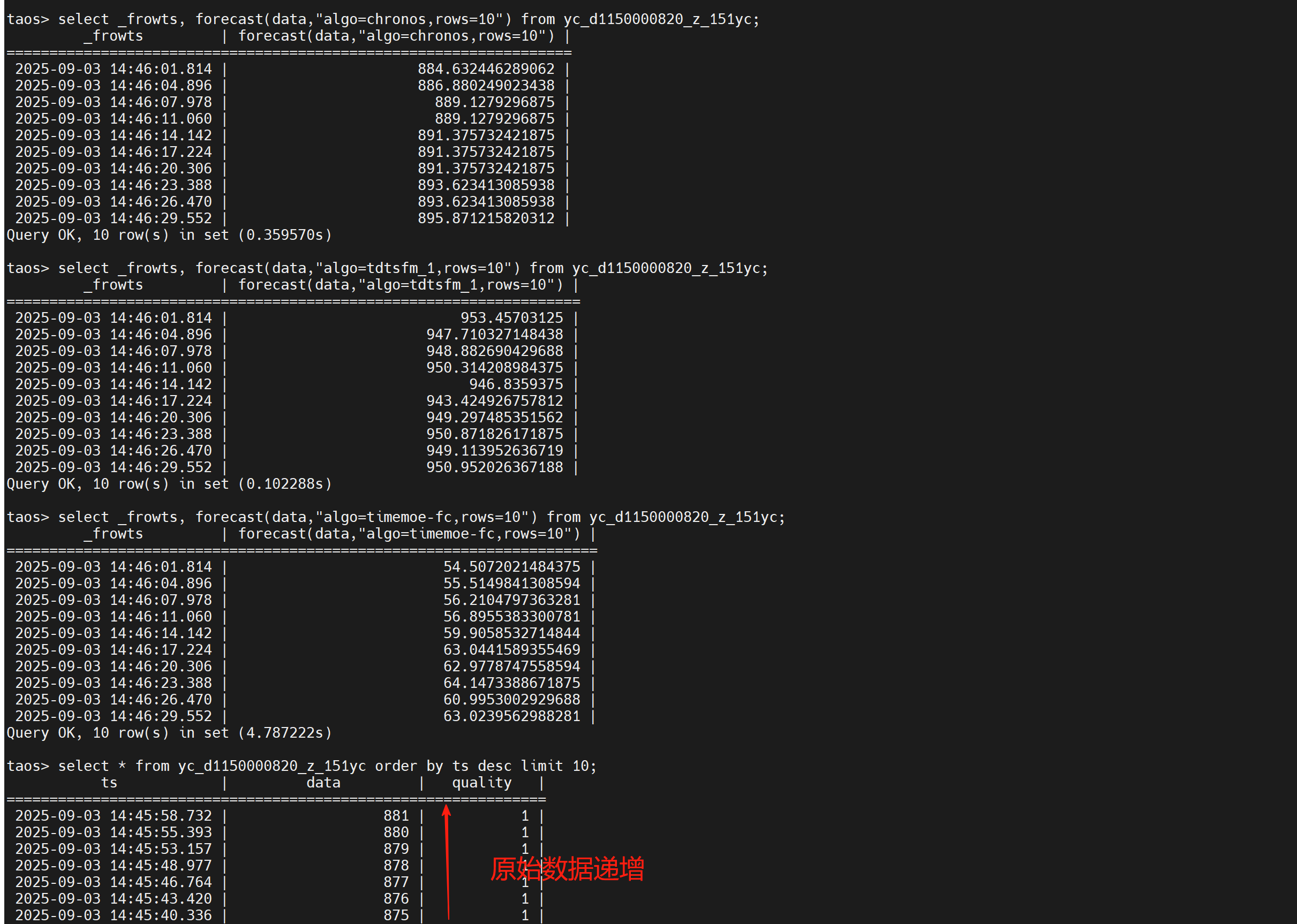The width and height of the screenshot is (1297, 924).
Task: Click the Query OK line showing 4.787222s
Action: (x=169, y=733)
